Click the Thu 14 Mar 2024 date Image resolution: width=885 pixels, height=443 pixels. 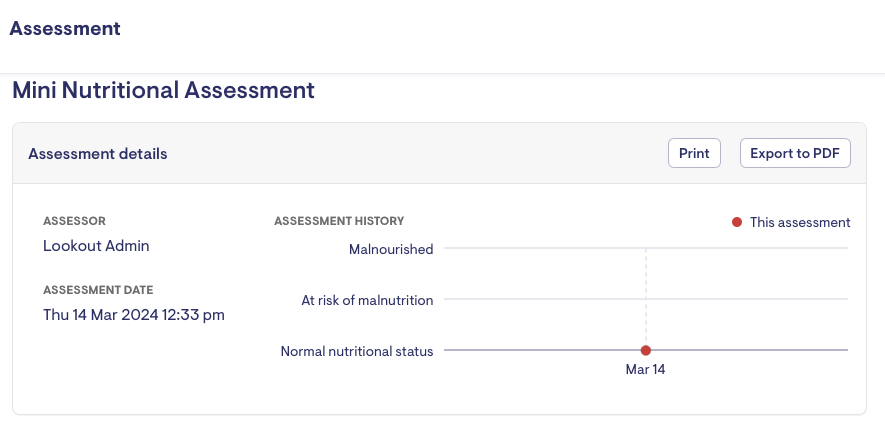[134, 314]
